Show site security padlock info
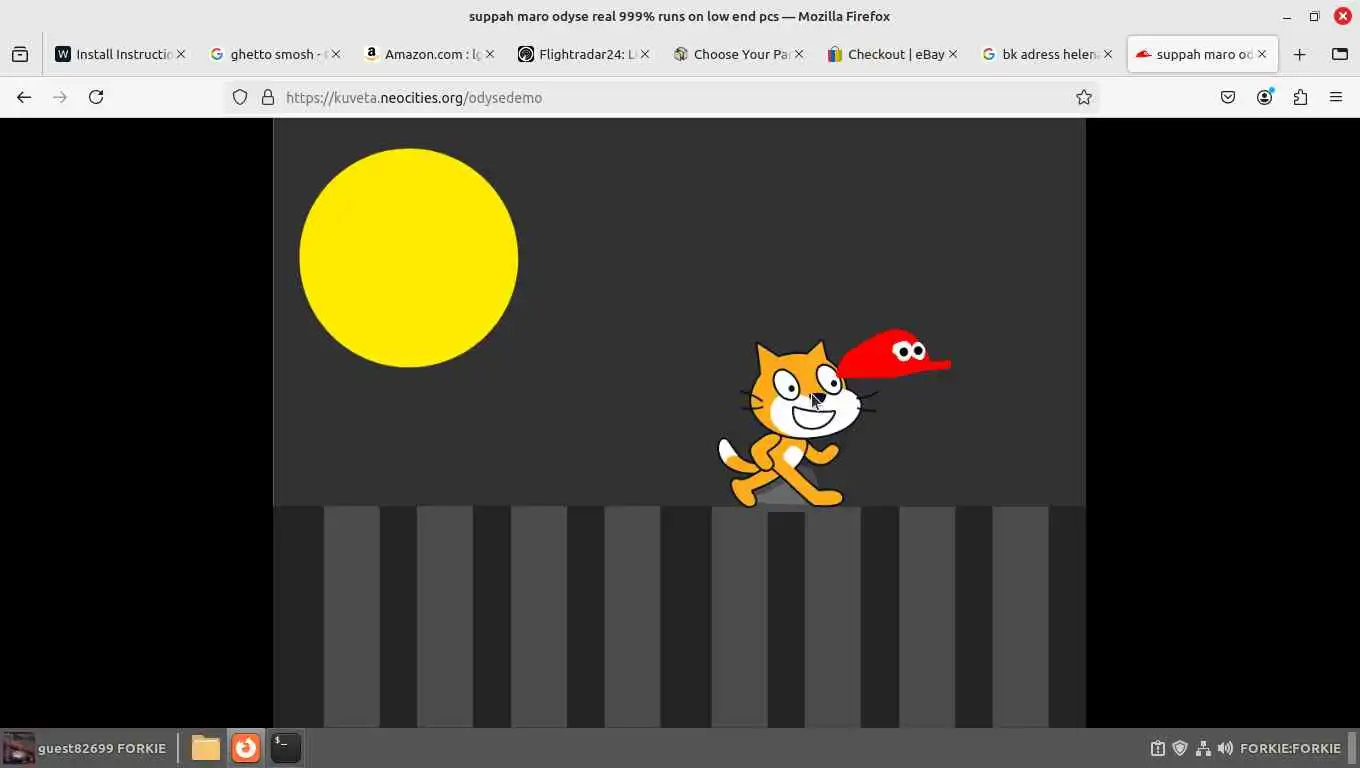1360x768 pixels. pos(267,97)
